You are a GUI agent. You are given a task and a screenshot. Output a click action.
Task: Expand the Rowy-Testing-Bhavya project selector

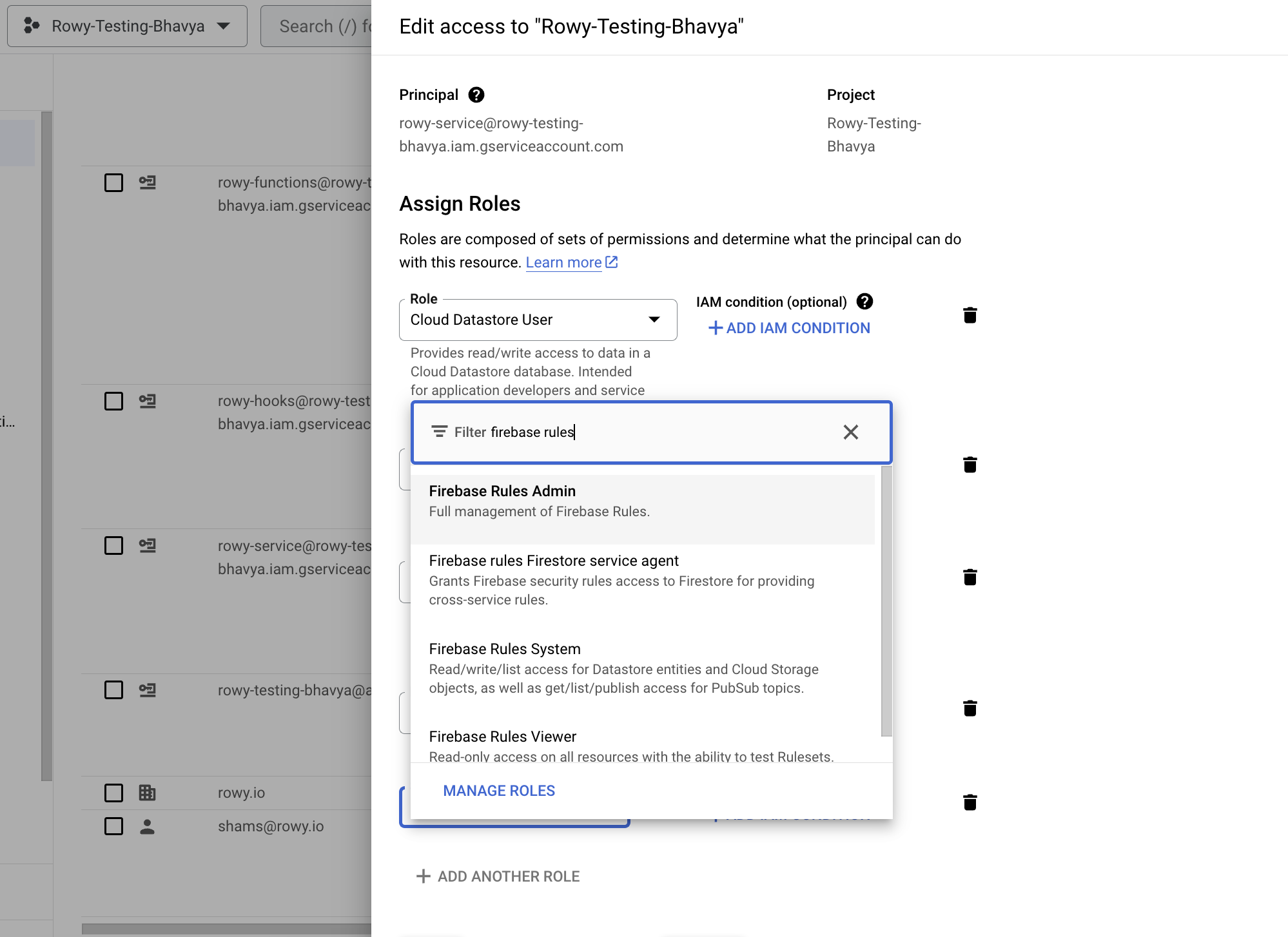click(x=127, y=26)
